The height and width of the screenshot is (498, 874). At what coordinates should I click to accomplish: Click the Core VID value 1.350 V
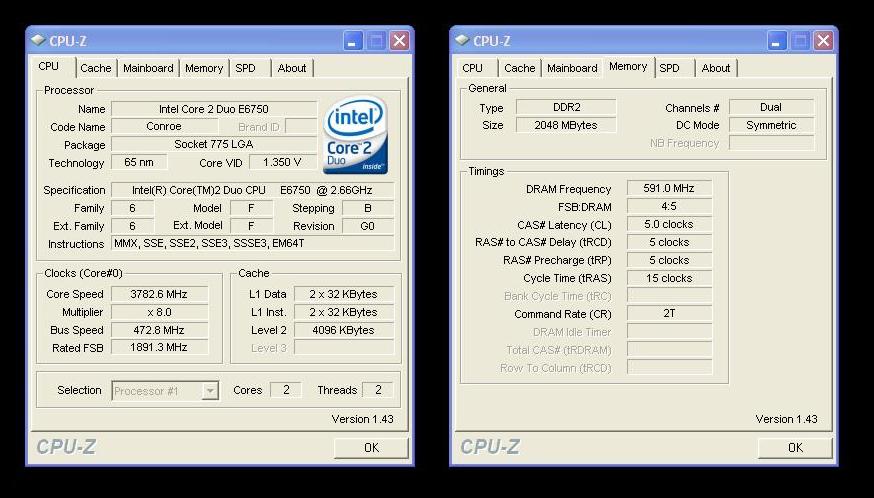[282, 162]
